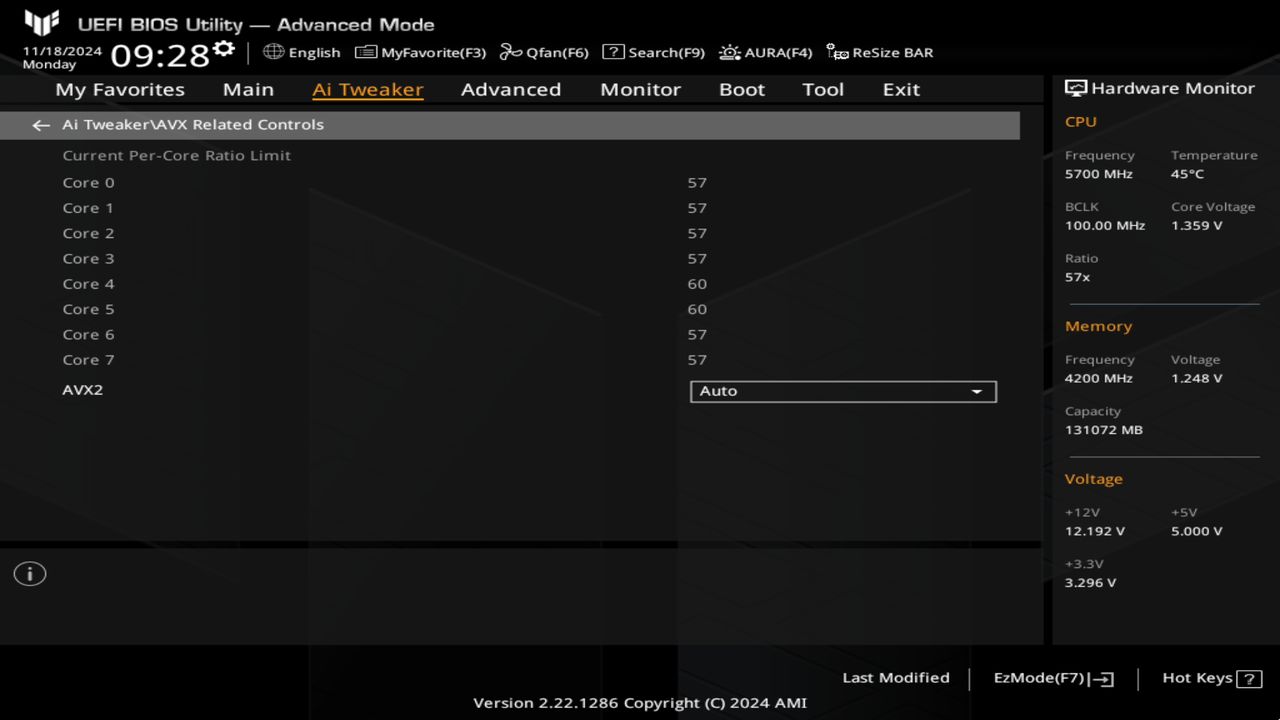
Task: Switch to the Main tab
Action: click(x=248, y=90)
